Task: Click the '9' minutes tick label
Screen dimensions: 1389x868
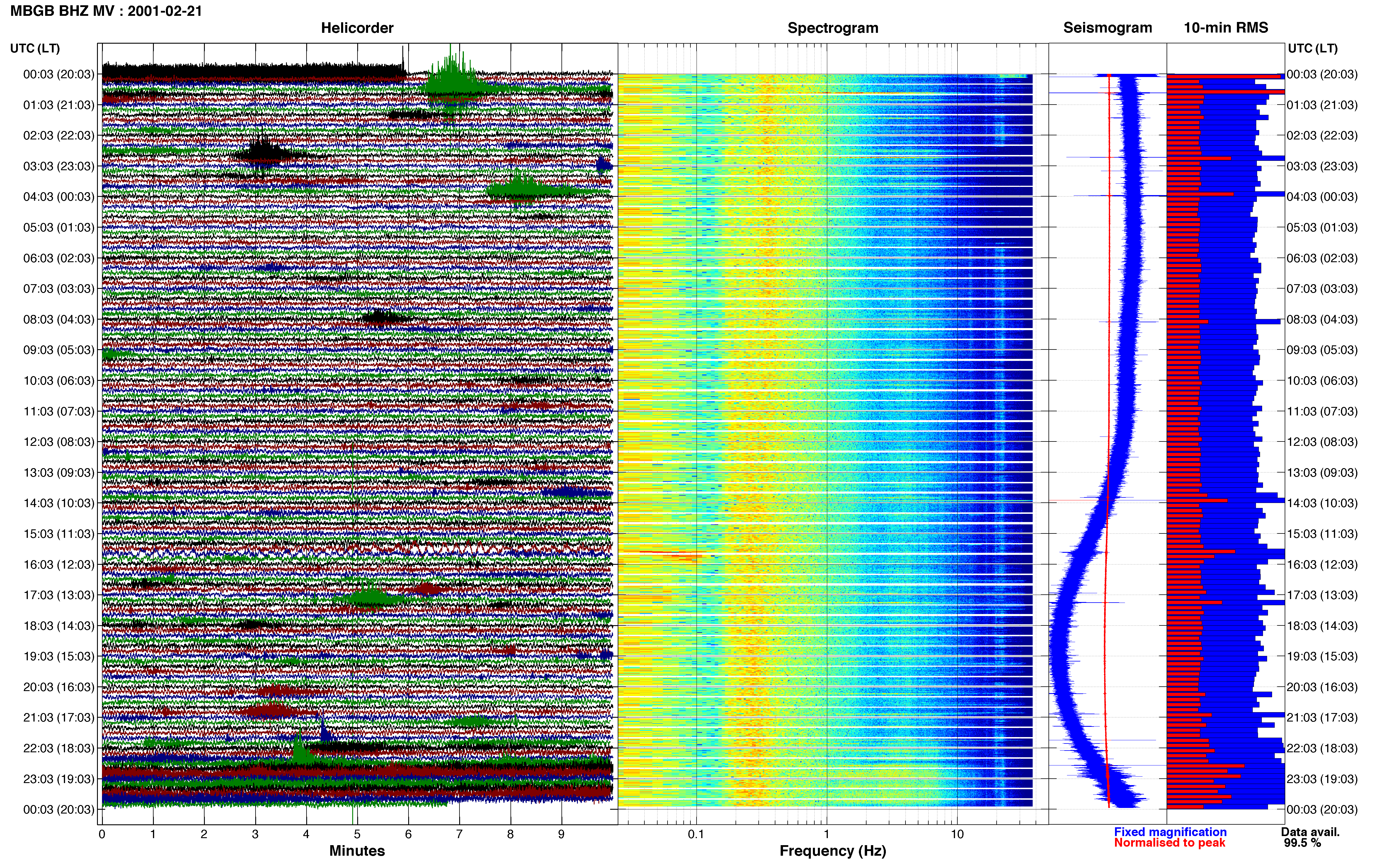Action: [561, 835]
